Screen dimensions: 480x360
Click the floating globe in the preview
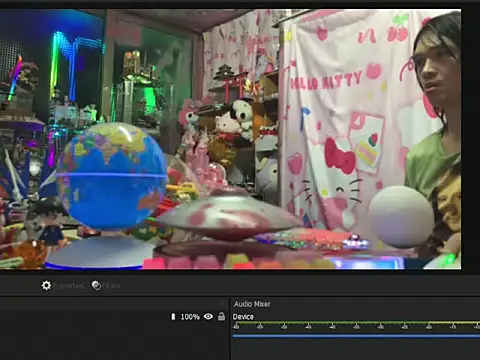(112, 176)
